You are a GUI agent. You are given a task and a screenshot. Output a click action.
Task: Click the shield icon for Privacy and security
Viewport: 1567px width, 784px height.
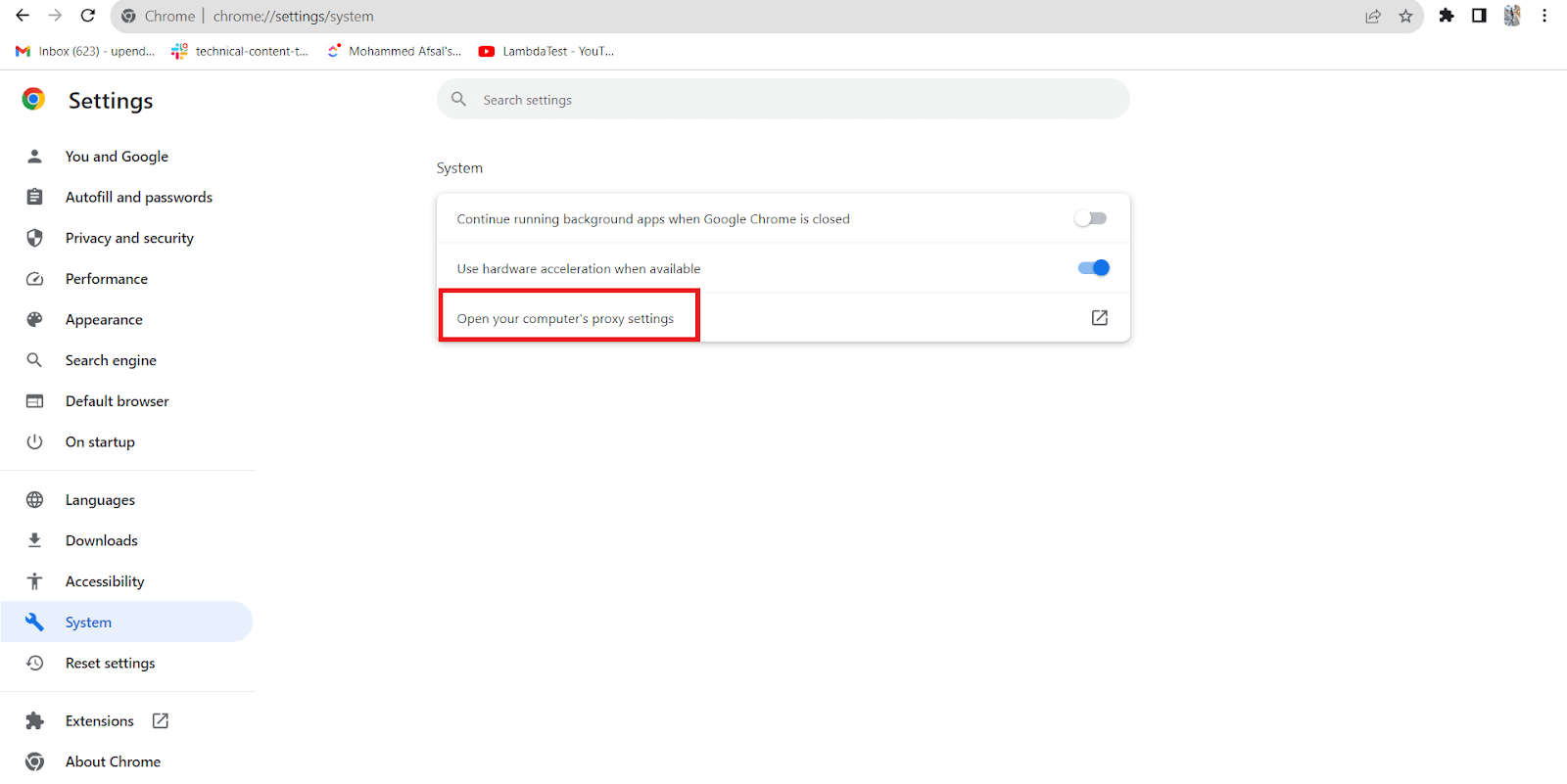point(34,238)
